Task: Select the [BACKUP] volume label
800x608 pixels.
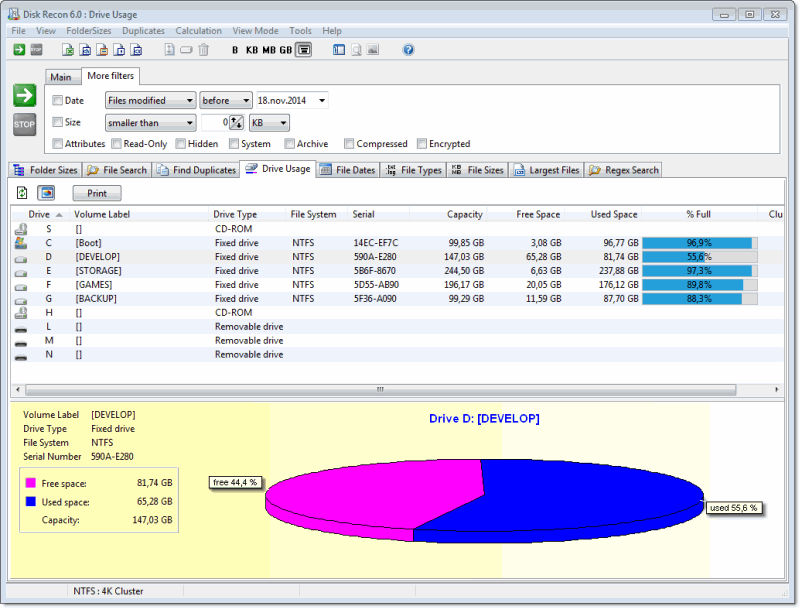Action: (x=96, y=299)
